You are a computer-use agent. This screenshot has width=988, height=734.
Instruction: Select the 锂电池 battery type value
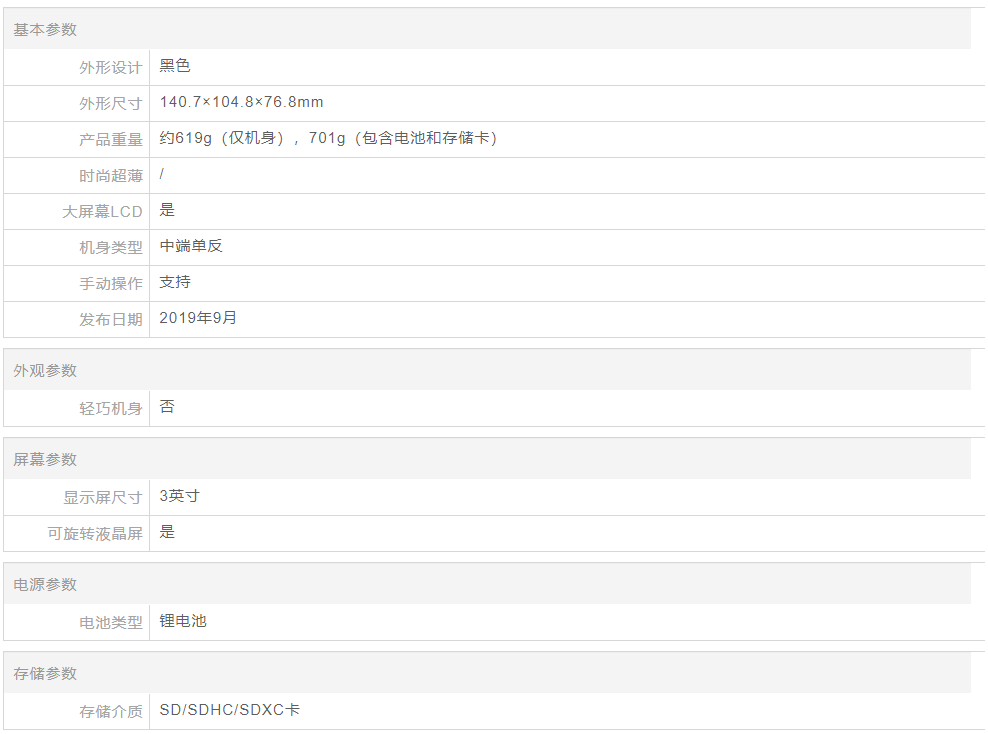point(183,621)
